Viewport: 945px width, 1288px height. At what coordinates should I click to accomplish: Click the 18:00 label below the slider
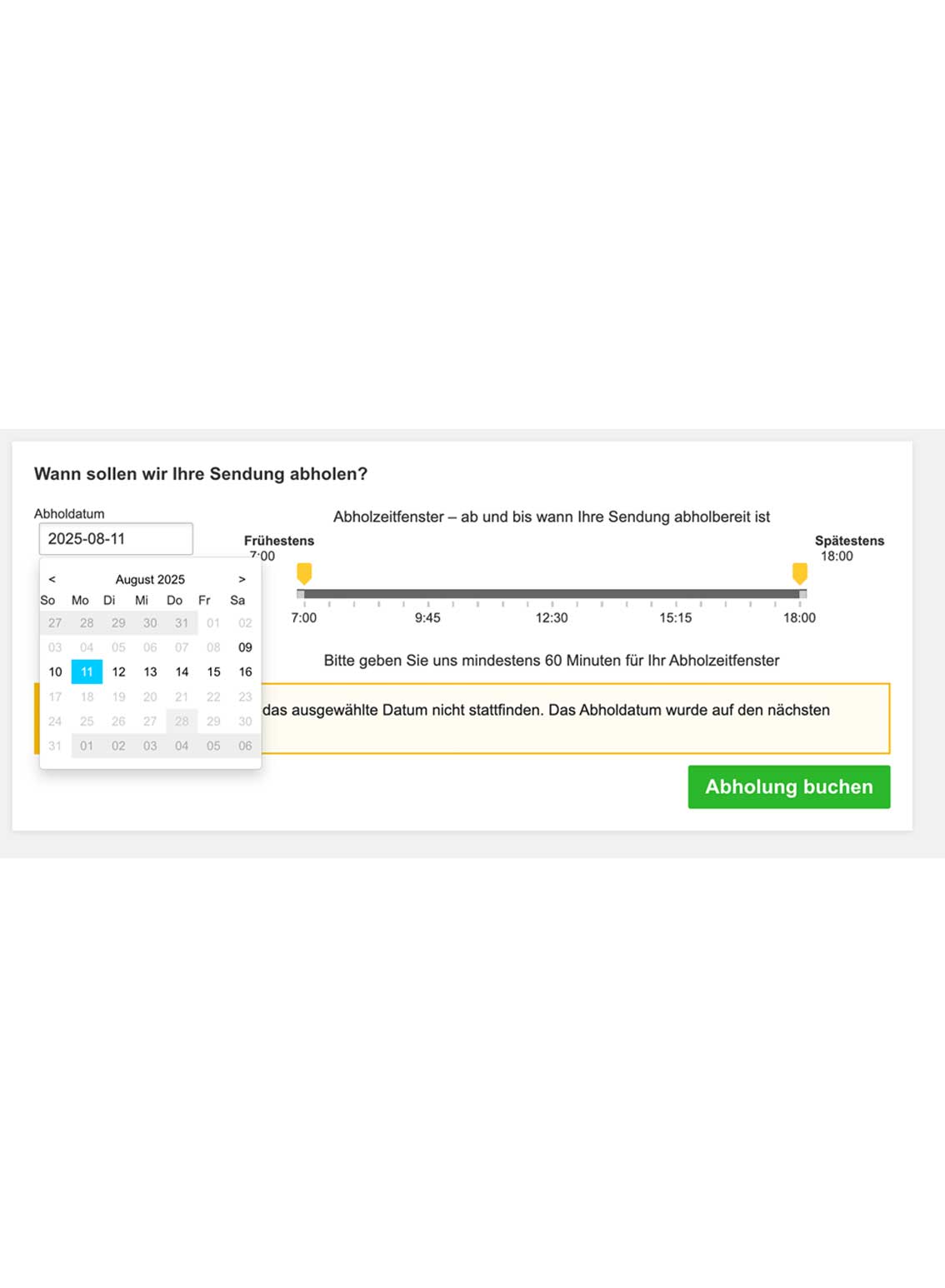[x=799, y=617]
